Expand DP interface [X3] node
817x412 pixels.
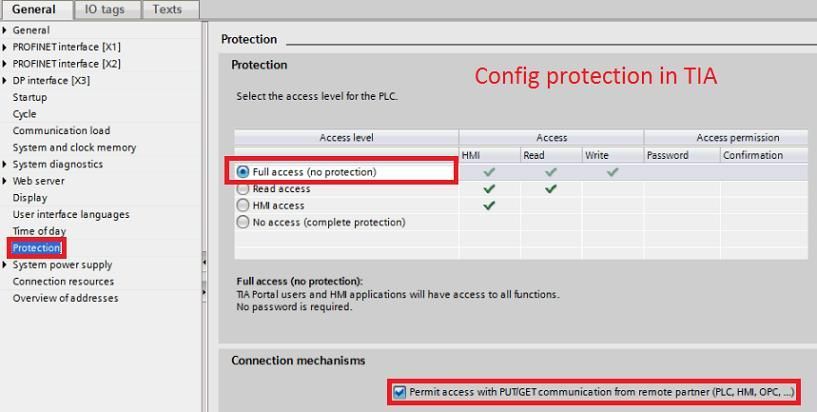coord(6,81)
